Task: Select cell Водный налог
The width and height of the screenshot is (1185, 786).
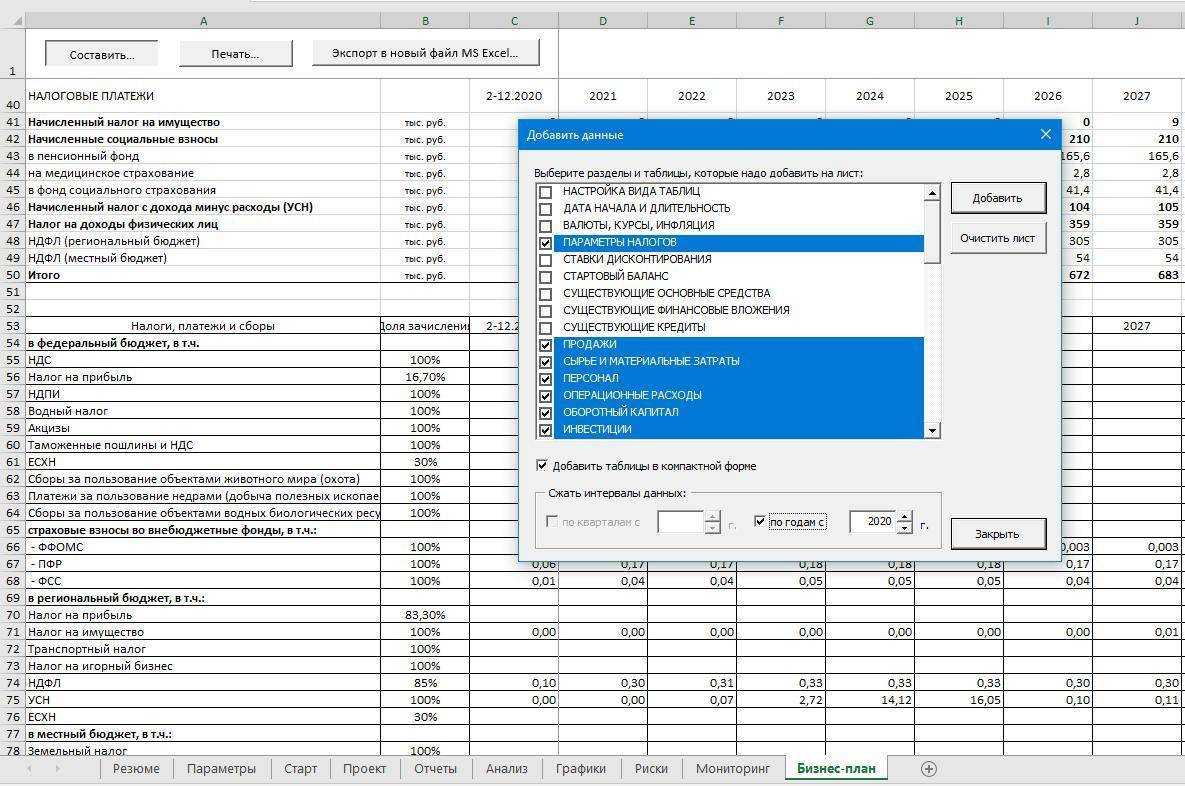Action: point(203,411)
